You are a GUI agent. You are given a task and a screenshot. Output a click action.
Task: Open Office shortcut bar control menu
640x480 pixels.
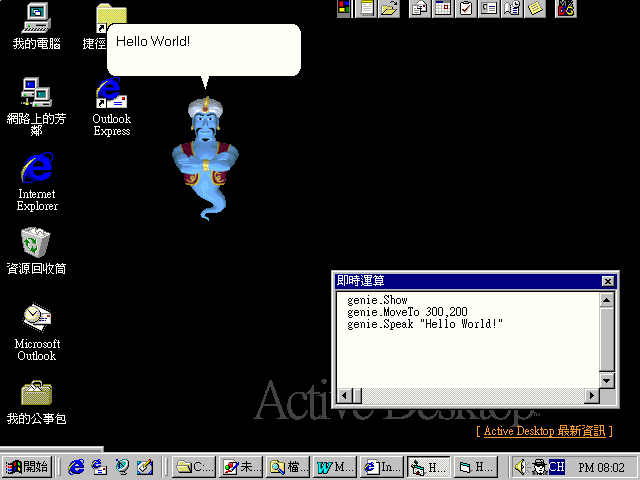pos(344,9)
